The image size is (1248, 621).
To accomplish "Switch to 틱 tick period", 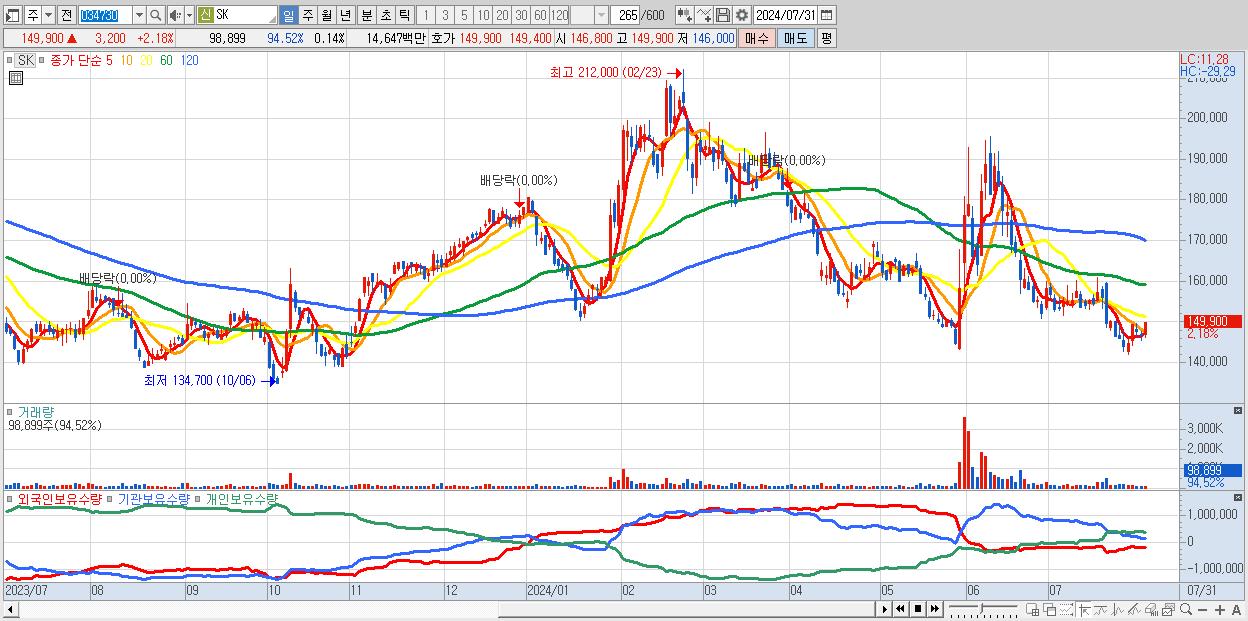I will point(405,15).
